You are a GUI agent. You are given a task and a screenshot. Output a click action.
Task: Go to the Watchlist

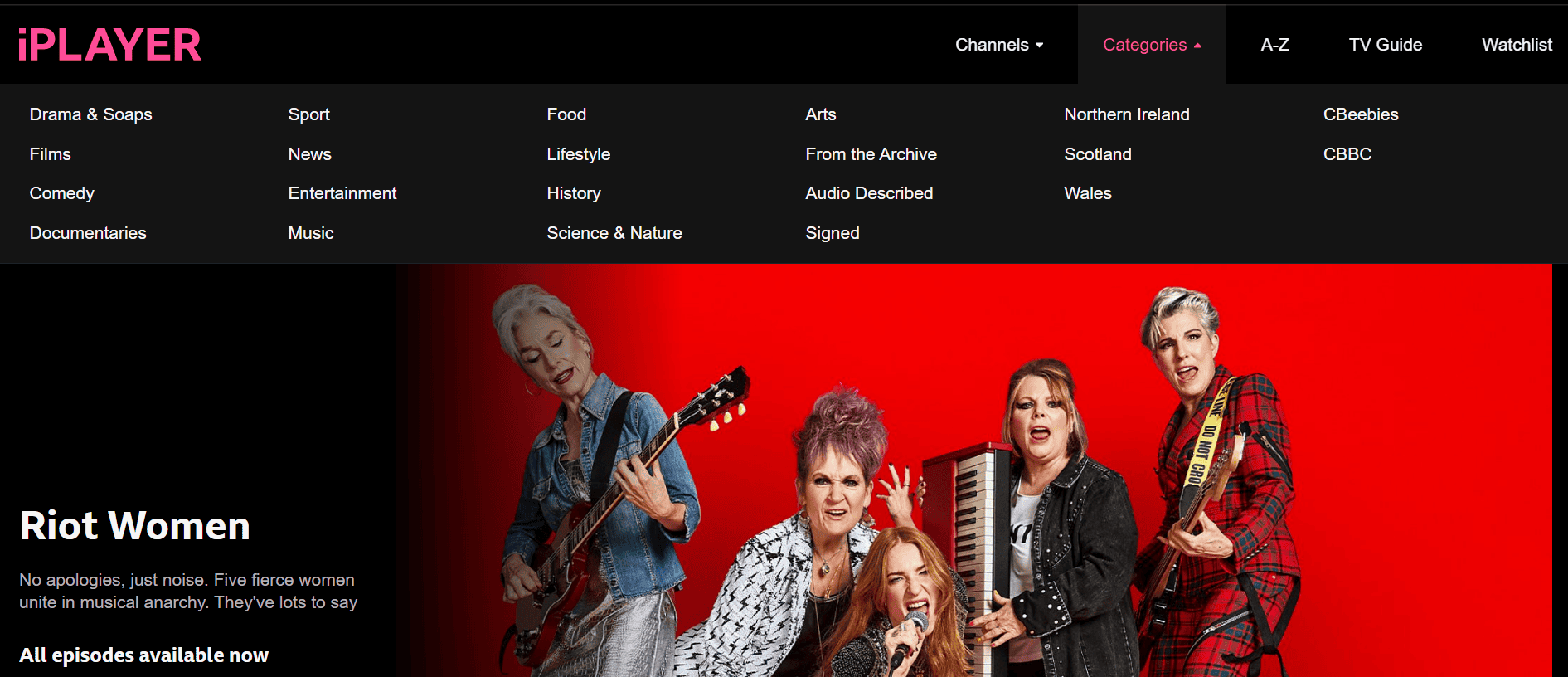click(1517, 45)
